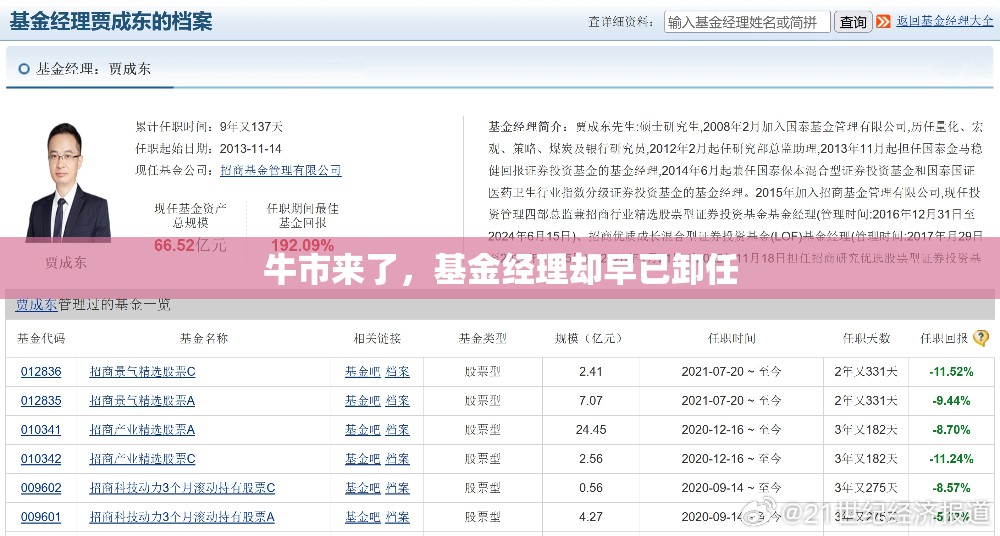Open fund code 010341 link
1000x536 pixels.
click(x=41, y=430)
